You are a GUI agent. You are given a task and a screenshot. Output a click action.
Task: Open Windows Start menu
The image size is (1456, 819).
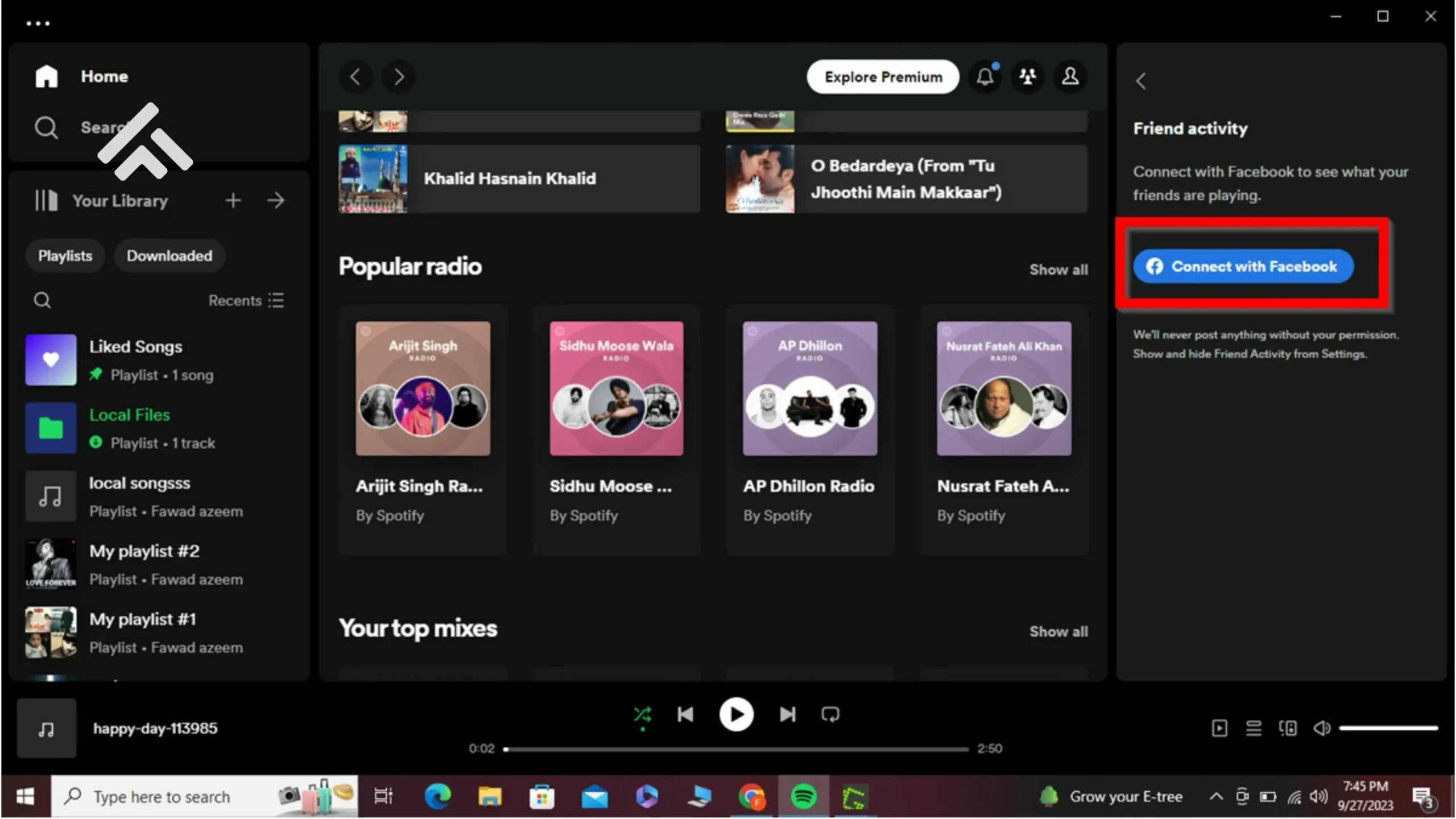(25, 797)
